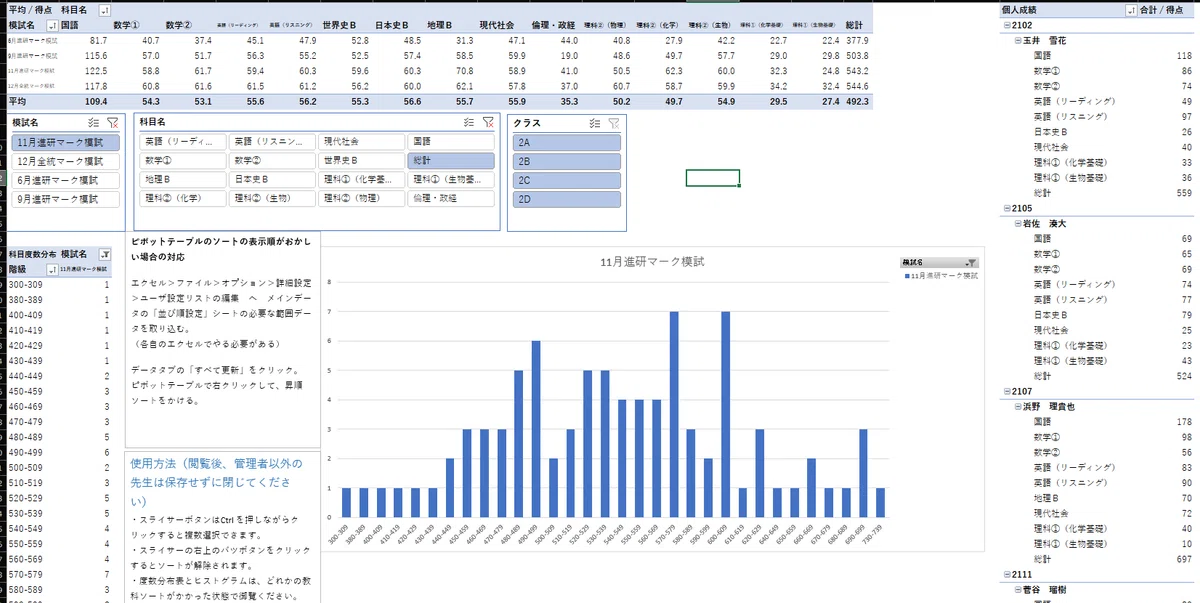This screenshot has width=1200, height=603.
Task: Collapse student group 2111
Action: click(1007, 574)
